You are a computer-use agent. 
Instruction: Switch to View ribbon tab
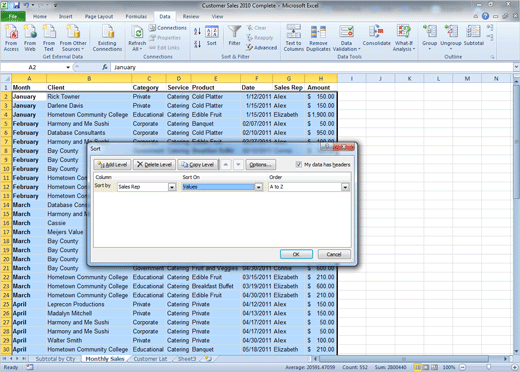coord(217,16)
